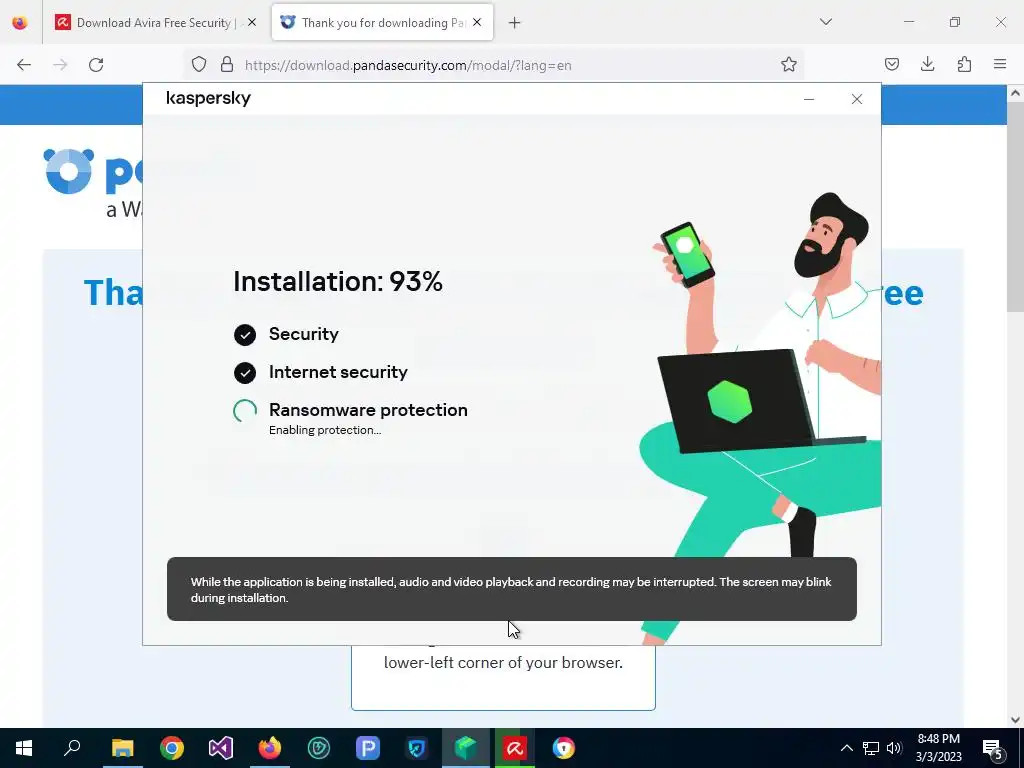This screenshot has height=768, width=1024.
Task: Open the volume control in system tray
Action: pos(895,748)
